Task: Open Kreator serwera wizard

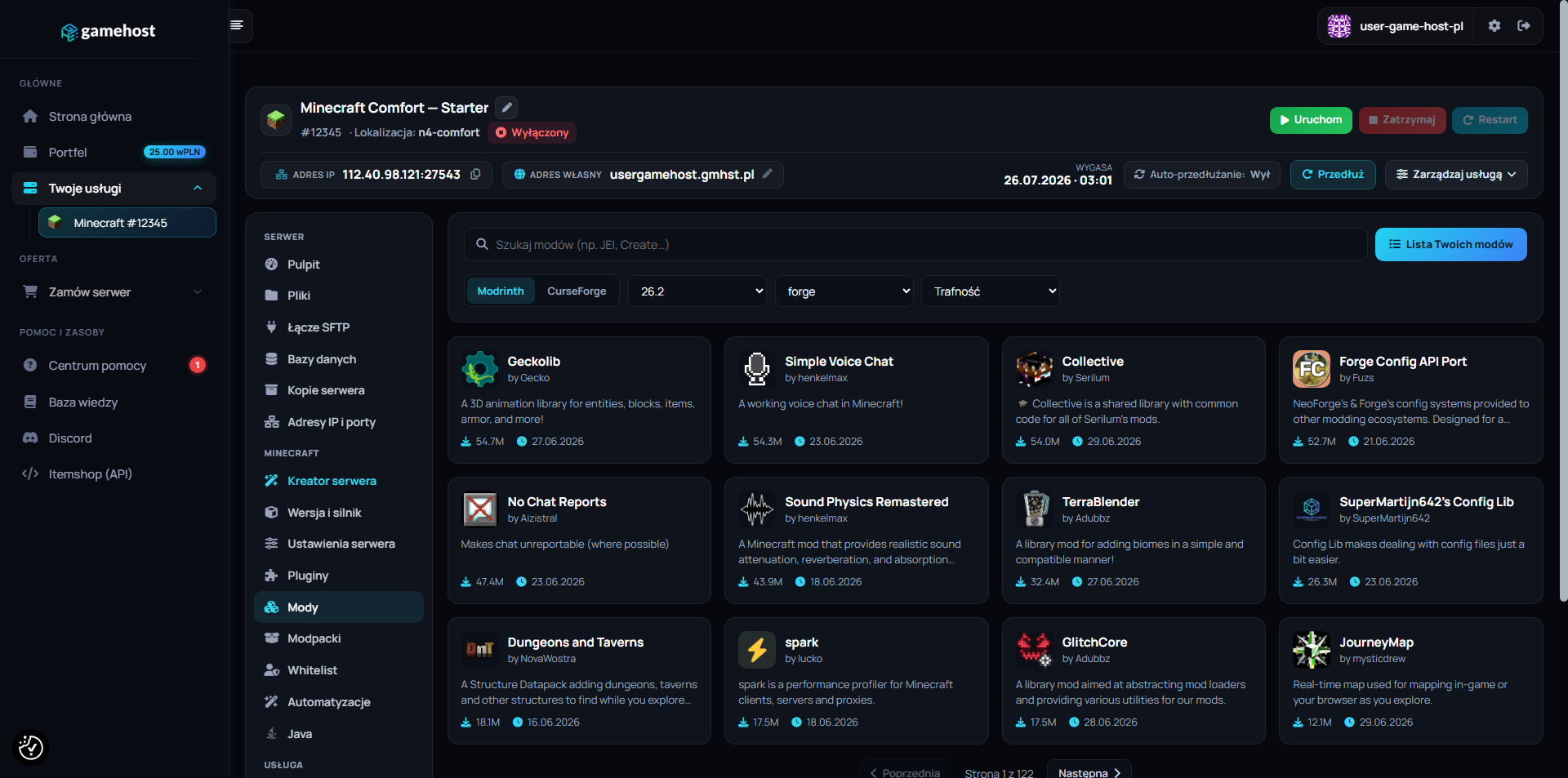Action: [x=339, y=480]
